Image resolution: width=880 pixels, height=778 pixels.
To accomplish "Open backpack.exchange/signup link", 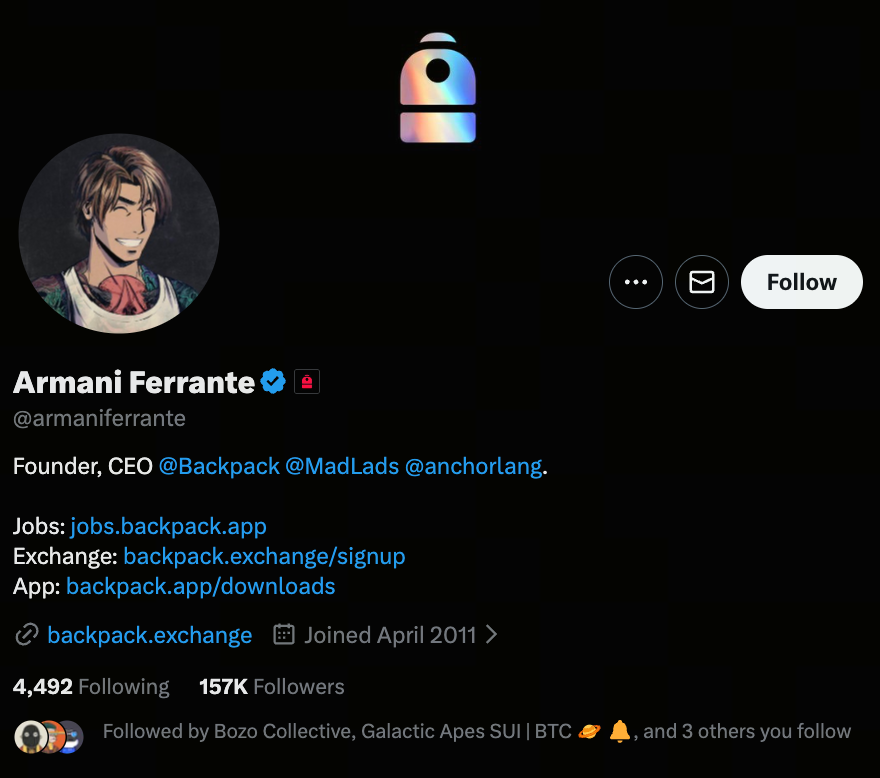I will (x=264, y=556).
